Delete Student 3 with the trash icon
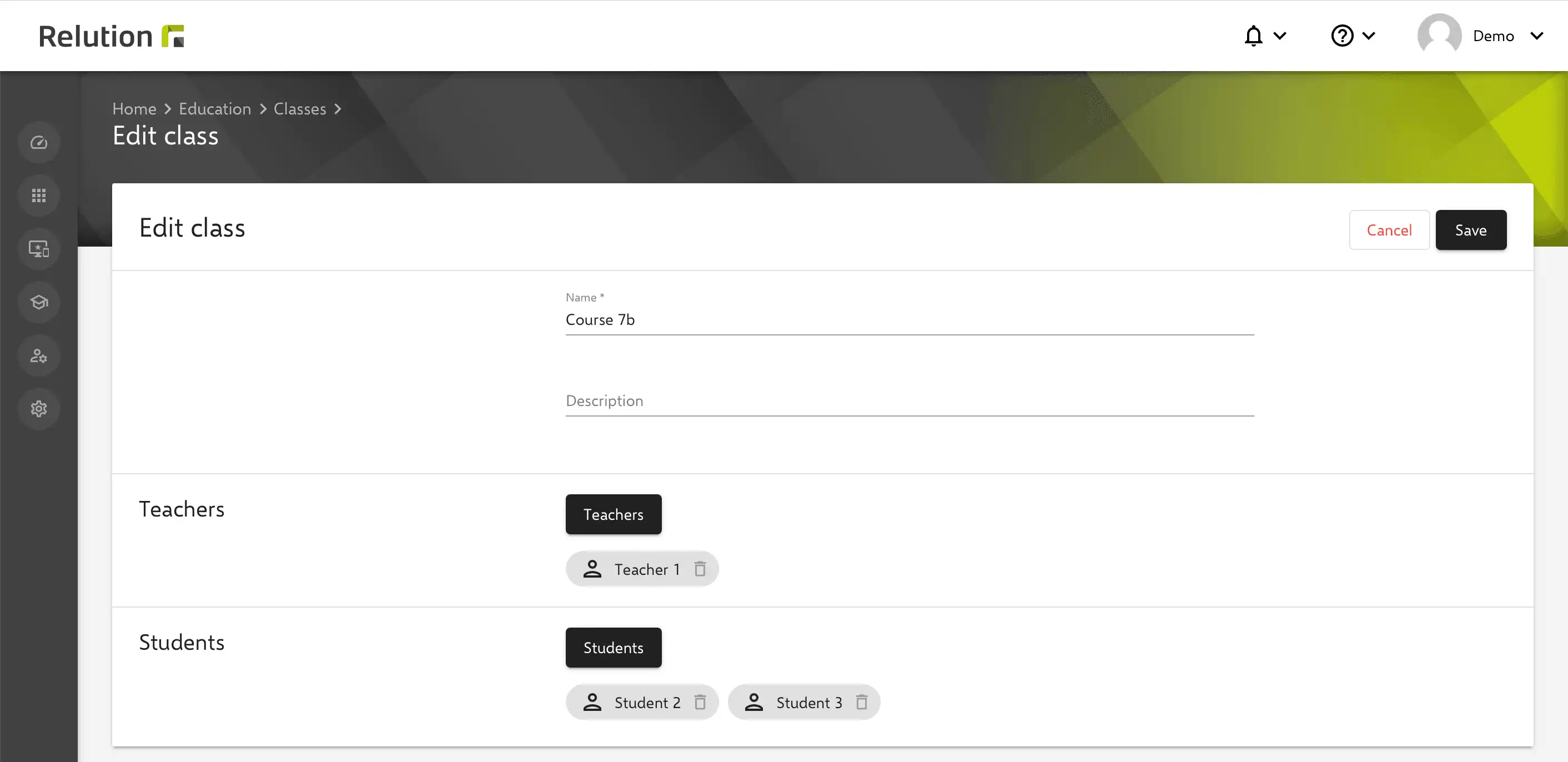Screen dimensions: 1568x762 tap(861, 703)
